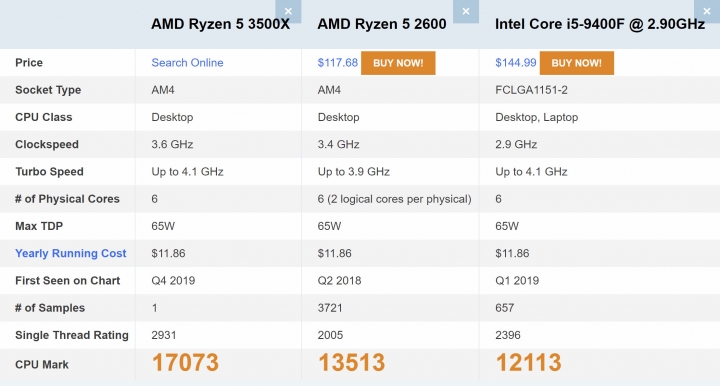720x386 pixels.
Task: Click BUY NOW! for AMD Ryzen 5 2600
Action: [398, 63]
